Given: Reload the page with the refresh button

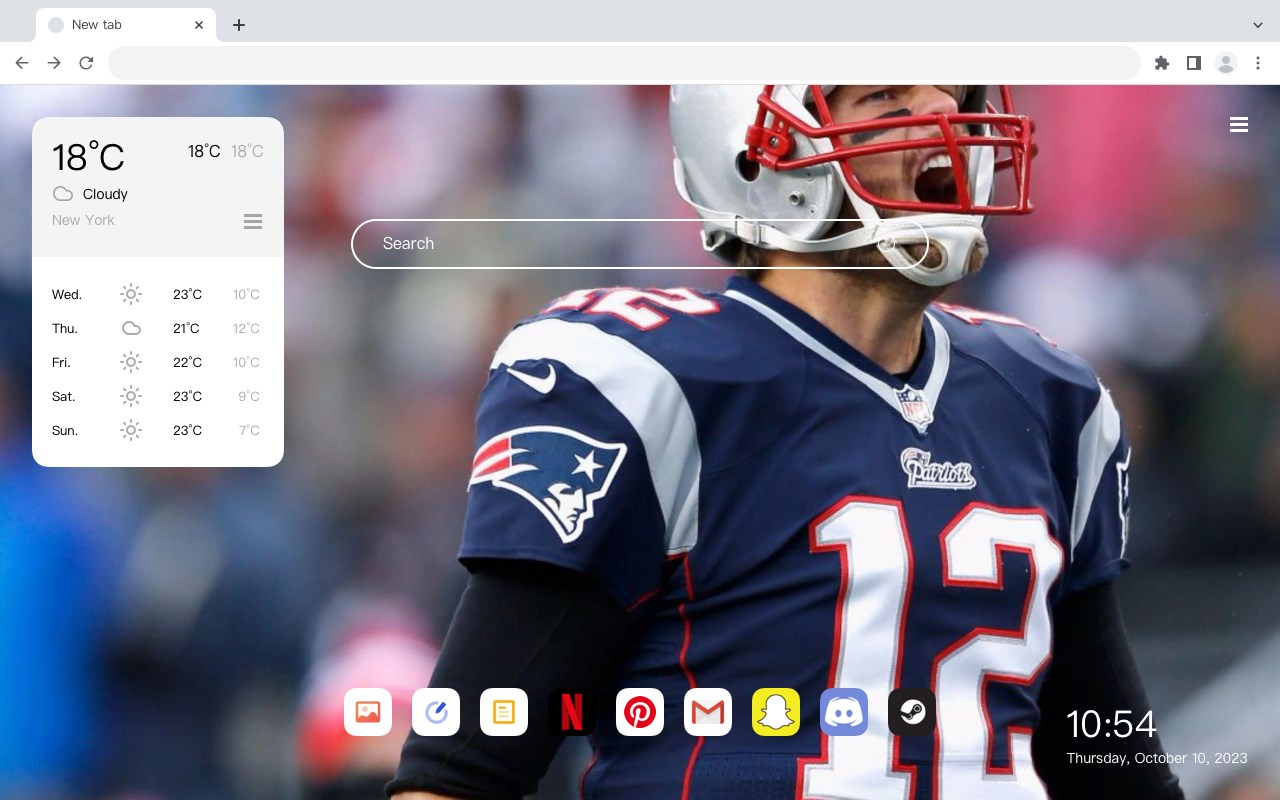Looking at the screenshot, I should [86, 63].
